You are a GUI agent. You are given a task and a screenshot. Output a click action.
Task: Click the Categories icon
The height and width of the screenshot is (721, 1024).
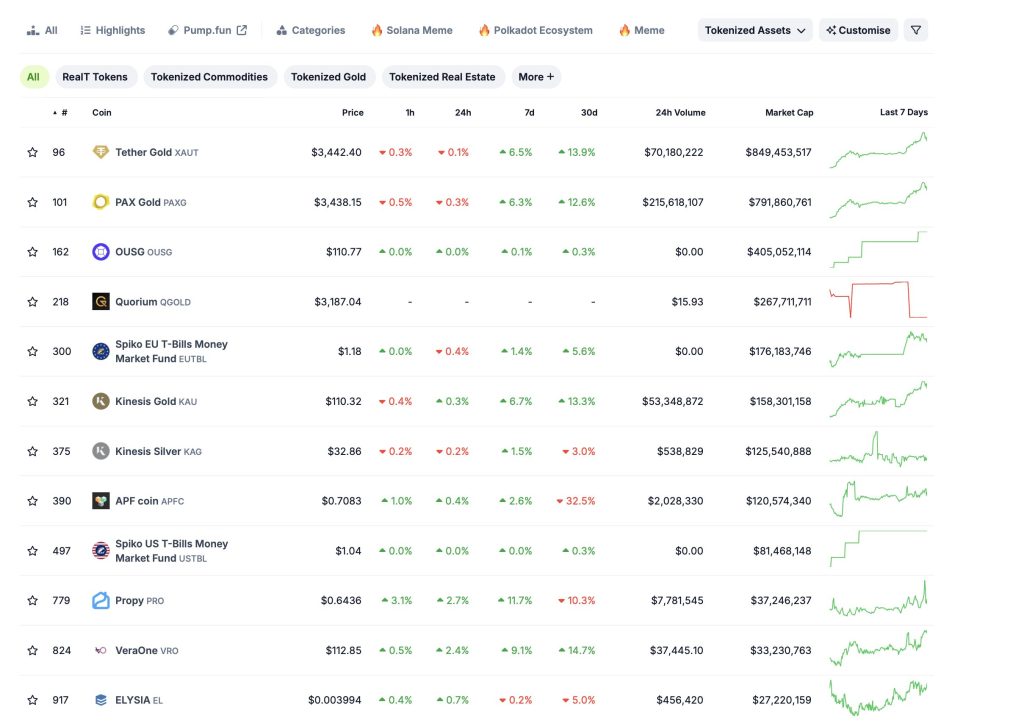(281, 30)
